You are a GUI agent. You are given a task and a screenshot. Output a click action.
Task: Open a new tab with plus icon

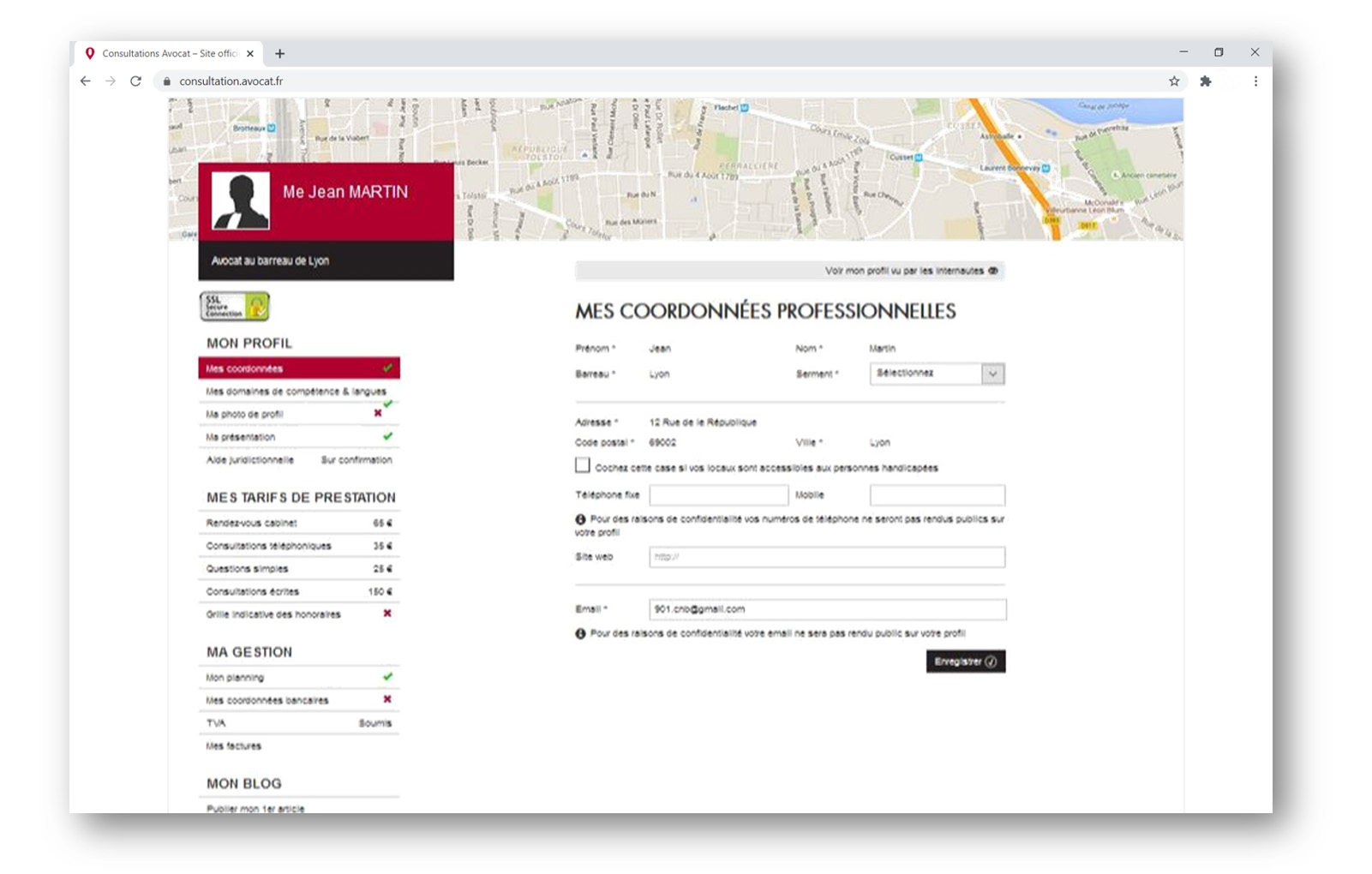pos(279,53)
